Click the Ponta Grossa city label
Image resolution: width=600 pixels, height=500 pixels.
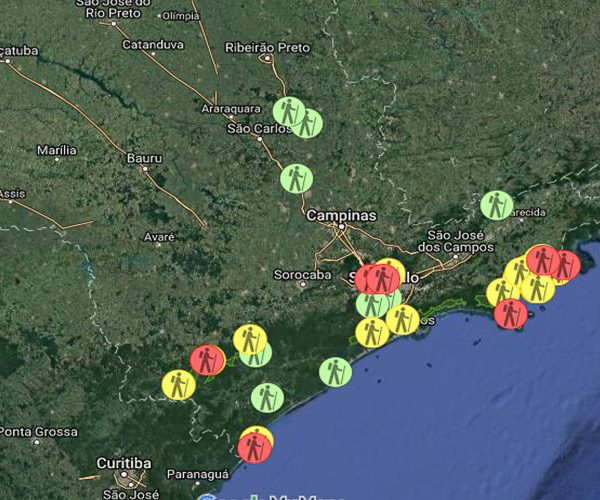click(x=38, y=431)
